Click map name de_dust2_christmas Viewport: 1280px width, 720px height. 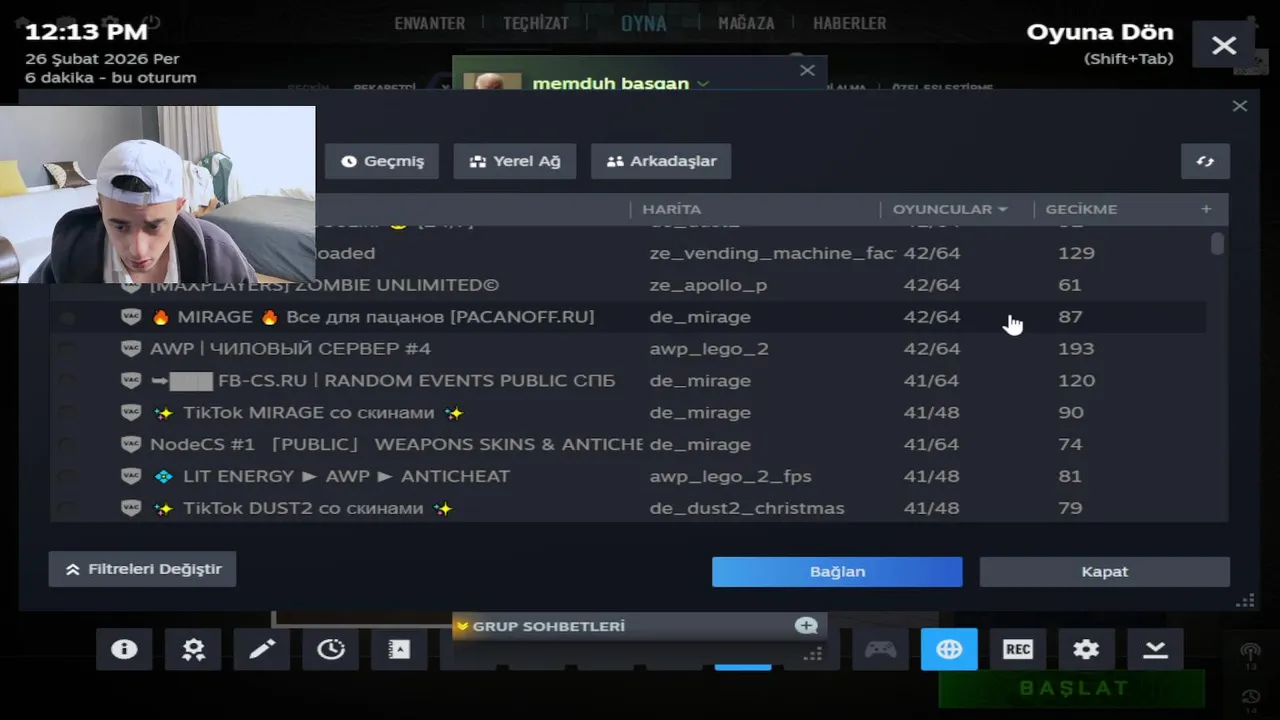pyautogui.click(x=747, y=508)
